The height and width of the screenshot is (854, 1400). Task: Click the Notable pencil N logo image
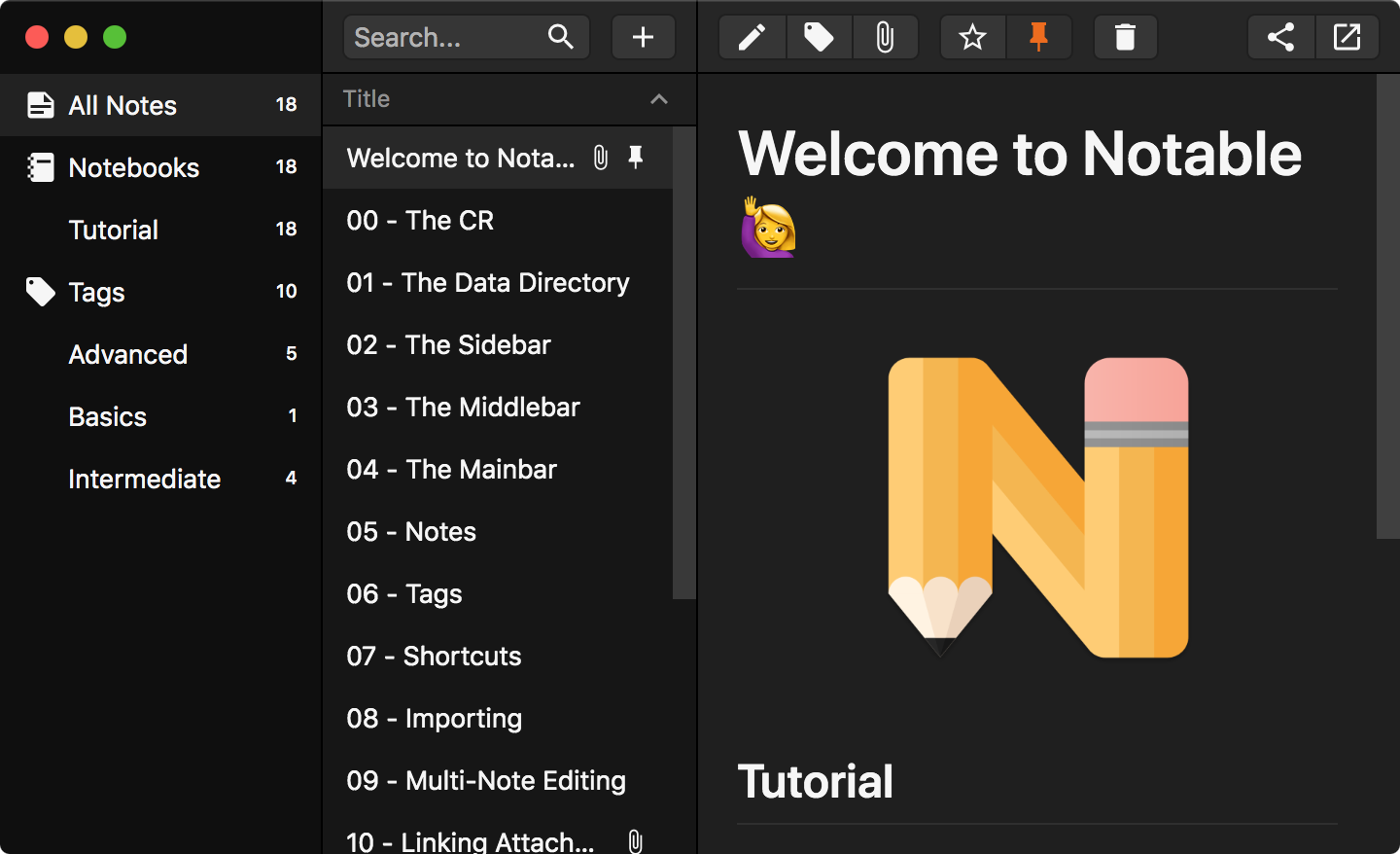tap(1038, 507)
